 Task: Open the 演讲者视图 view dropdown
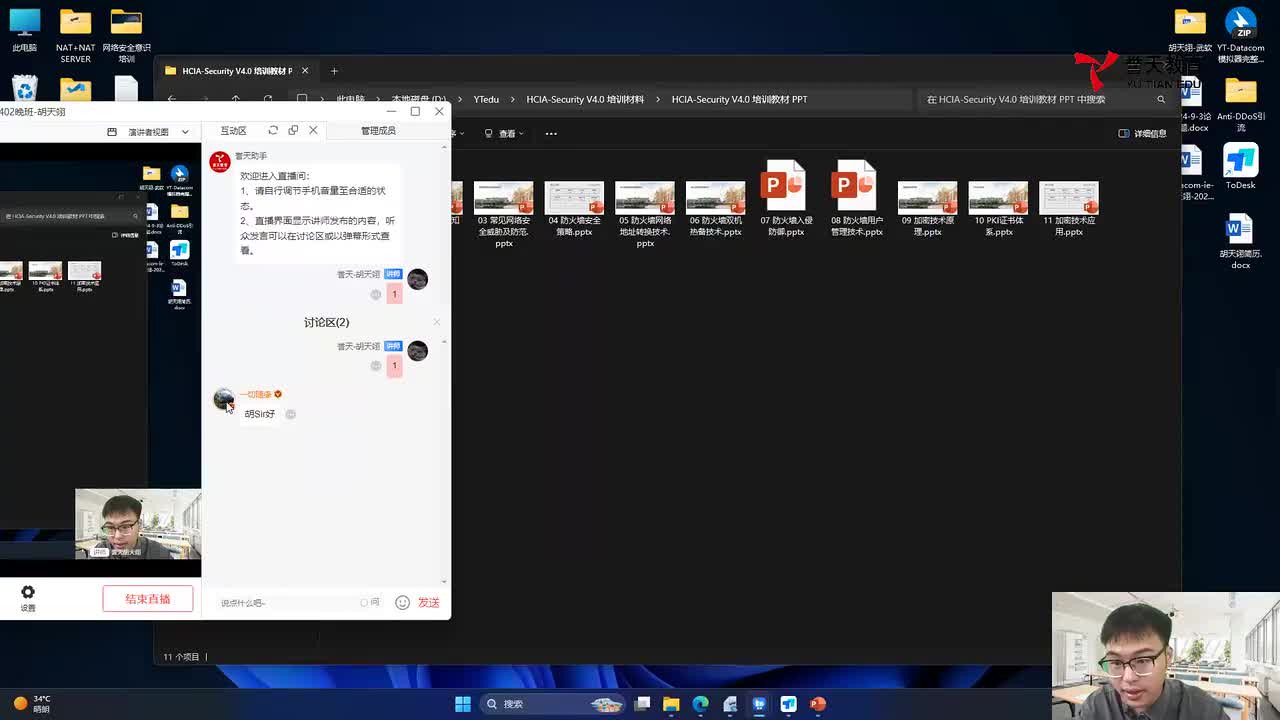[x=159, y=132]
